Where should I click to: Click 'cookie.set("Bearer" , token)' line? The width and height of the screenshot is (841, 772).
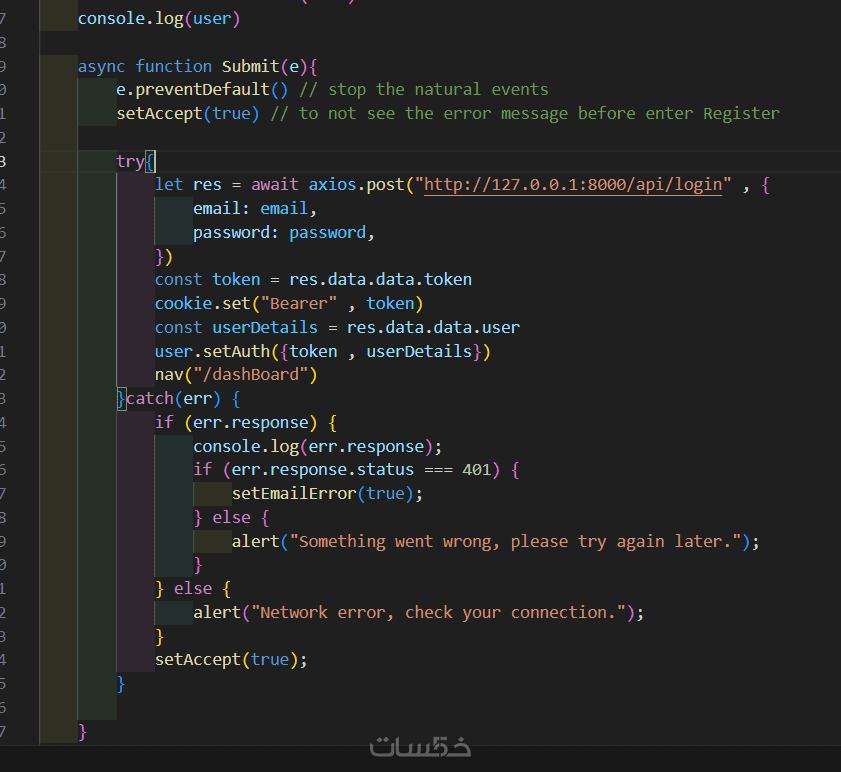289,304
